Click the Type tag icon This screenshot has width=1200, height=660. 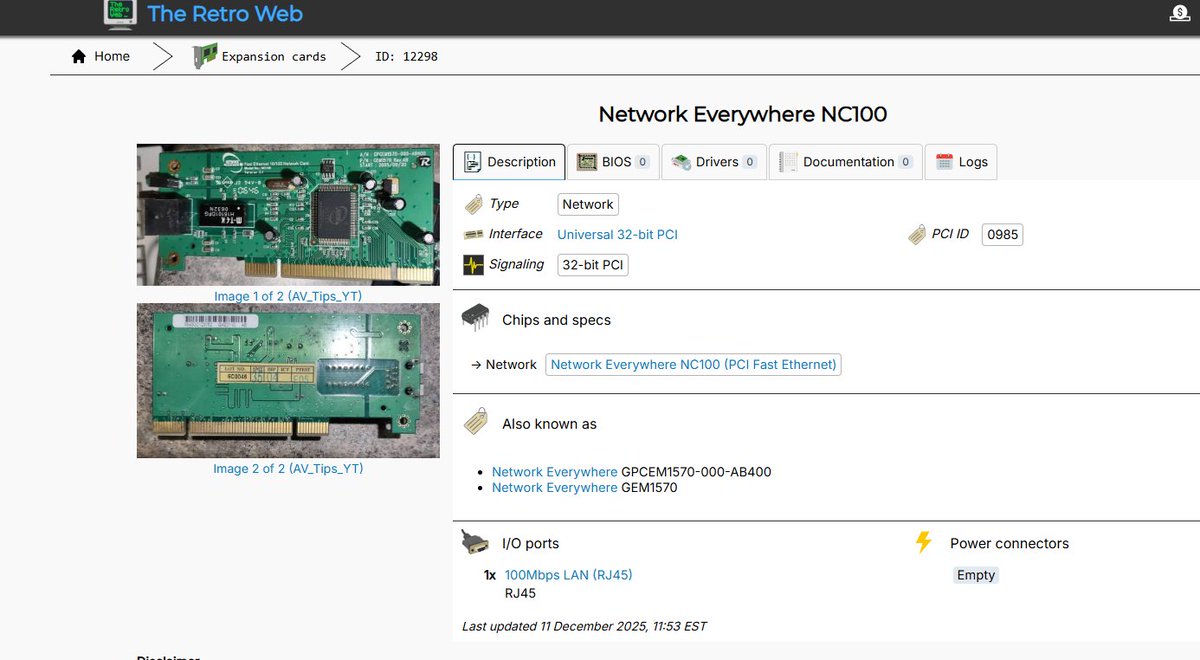(474, 204)
